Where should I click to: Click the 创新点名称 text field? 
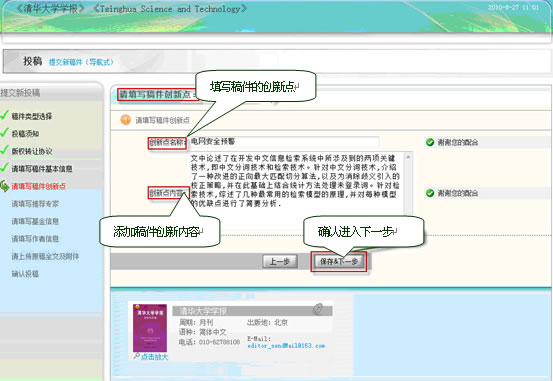pos(284,142)
